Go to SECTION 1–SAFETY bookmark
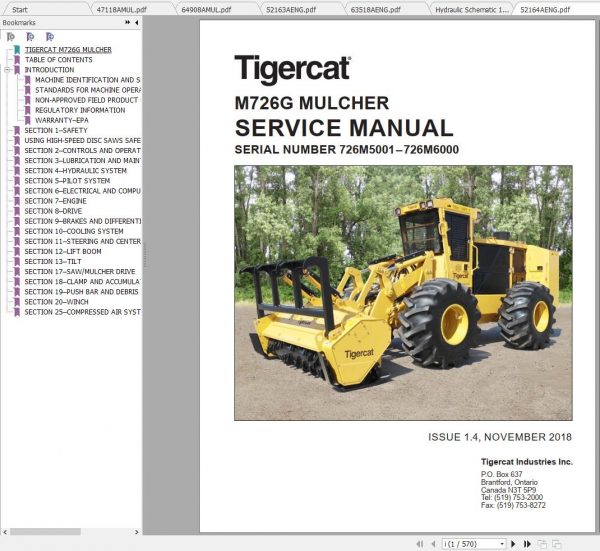This screenshot has height=551, width=600. [x=56, y=130]
